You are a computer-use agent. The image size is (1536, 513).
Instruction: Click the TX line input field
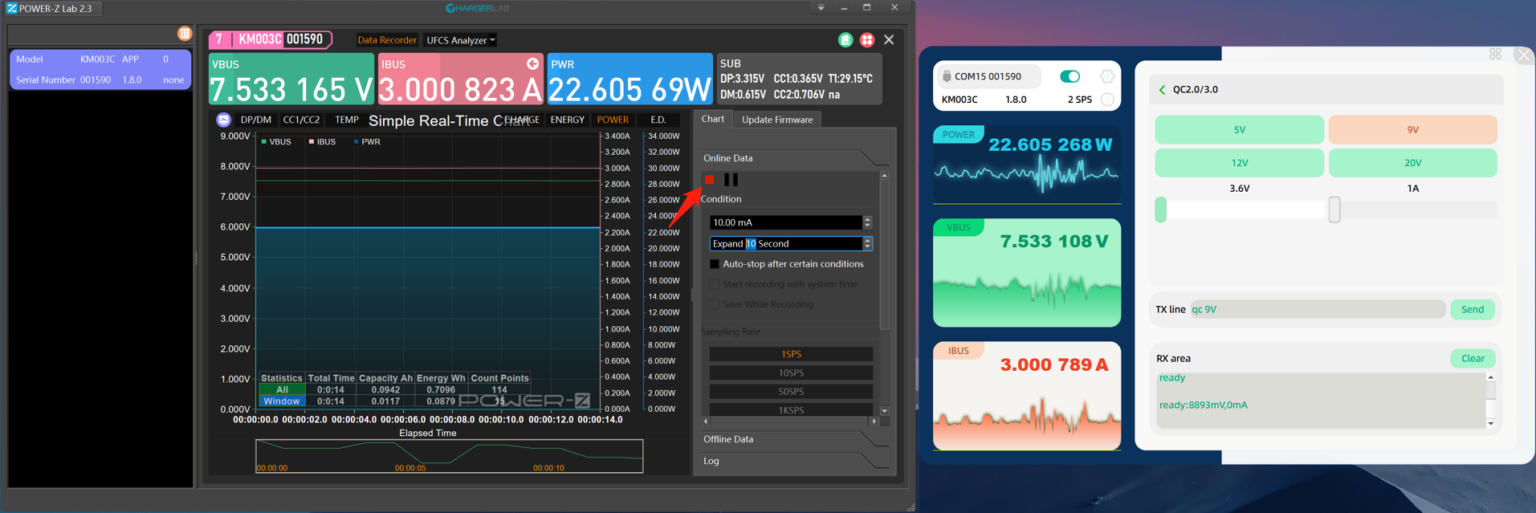[x=1316, y=309]
